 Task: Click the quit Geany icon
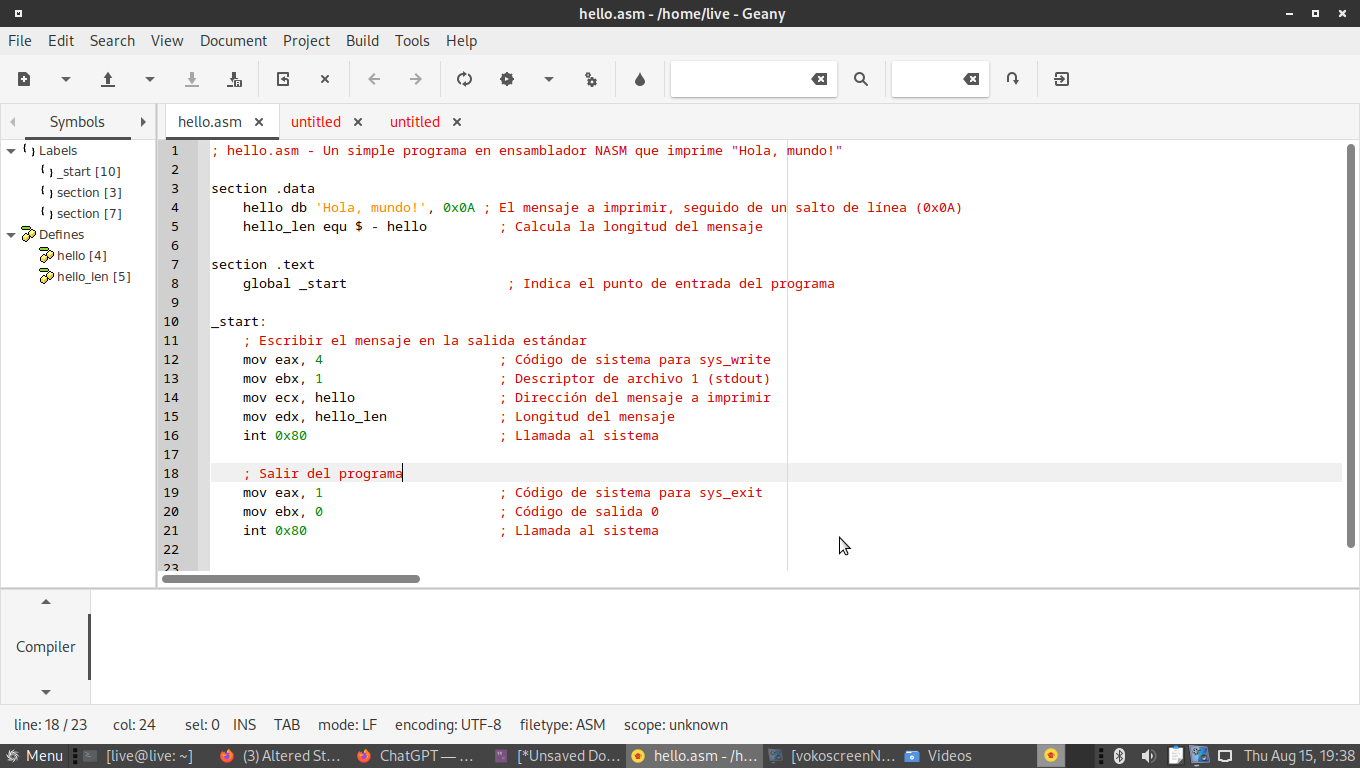coord(1062,79)
